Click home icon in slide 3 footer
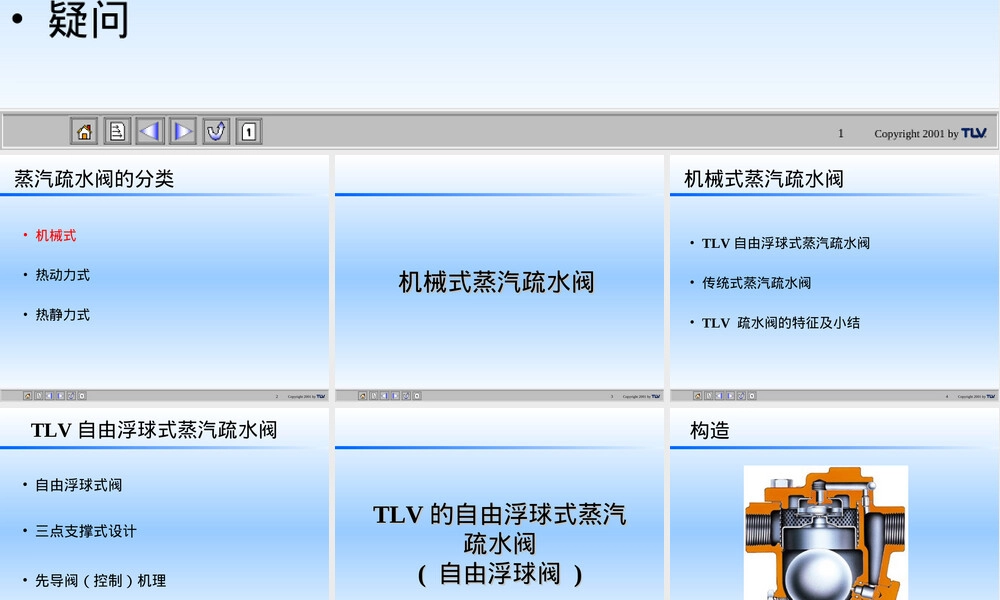Image resolution: width=1000 pixels, height=600 pixels. point(362,396)
